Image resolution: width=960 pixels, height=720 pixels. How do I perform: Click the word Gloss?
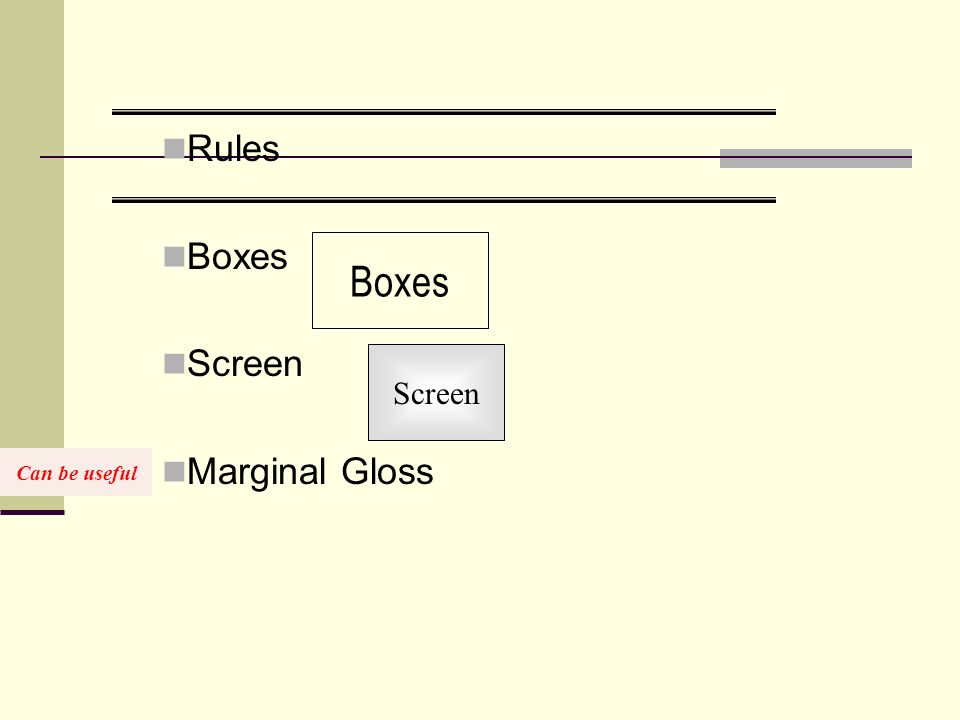[x=388, y=472]
